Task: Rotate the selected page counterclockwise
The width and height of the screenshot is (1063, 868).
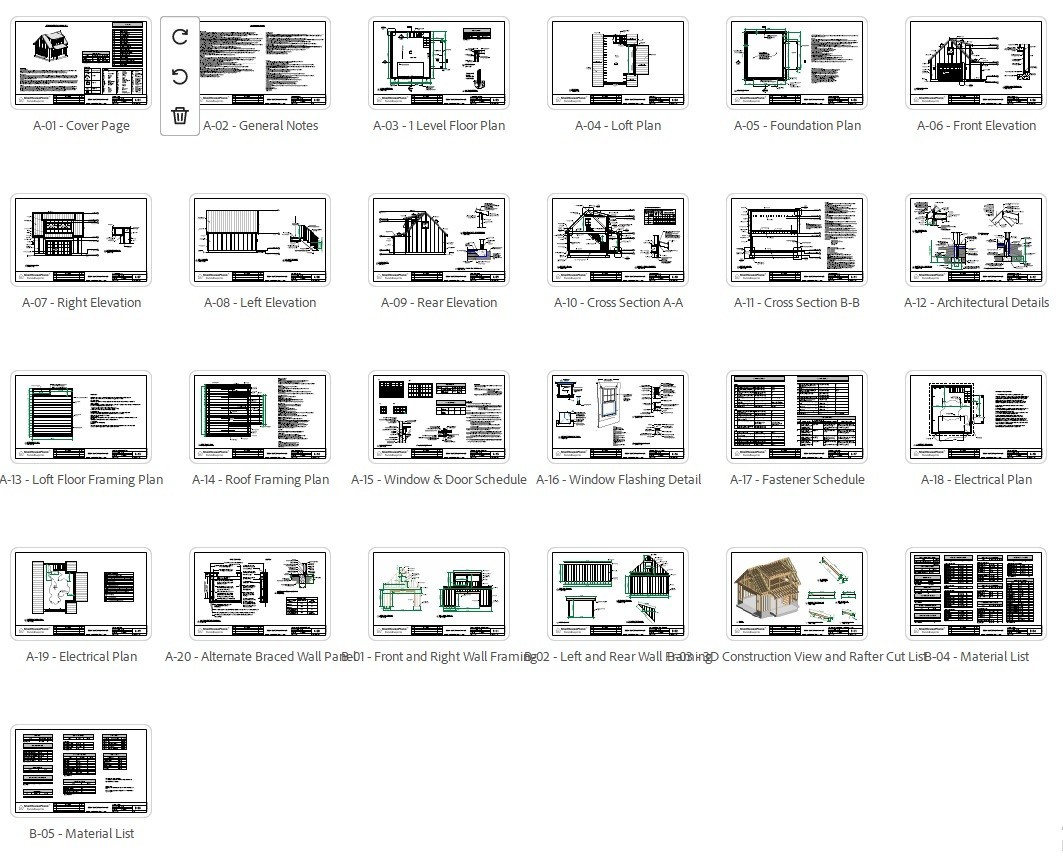Action: pos(180,76)
